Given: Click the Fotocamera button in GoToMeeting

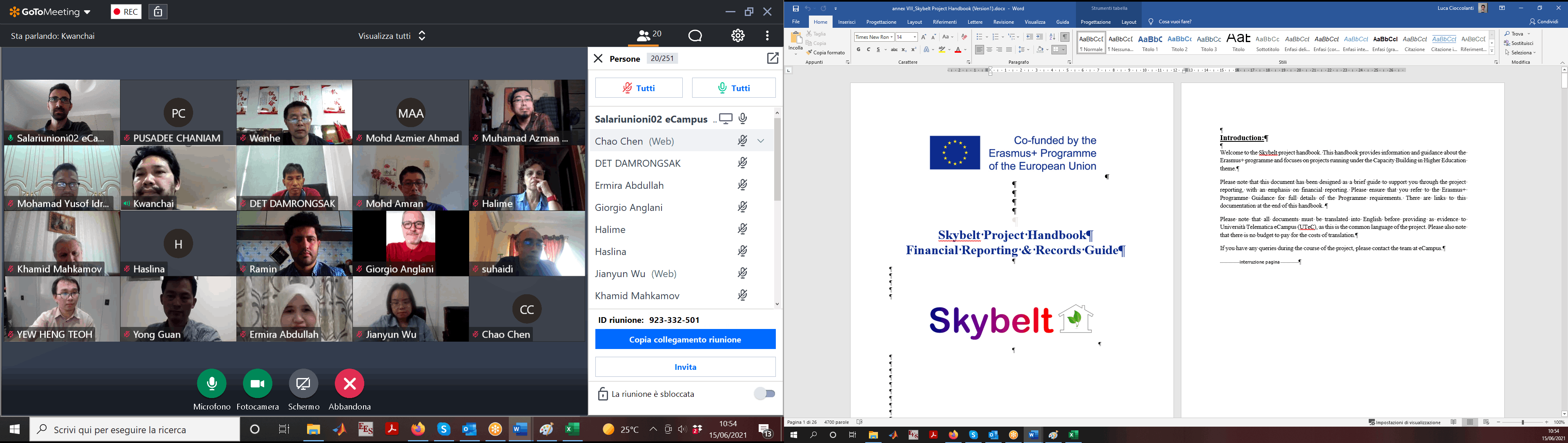Looking at the screenshot, I should (258, 383).
